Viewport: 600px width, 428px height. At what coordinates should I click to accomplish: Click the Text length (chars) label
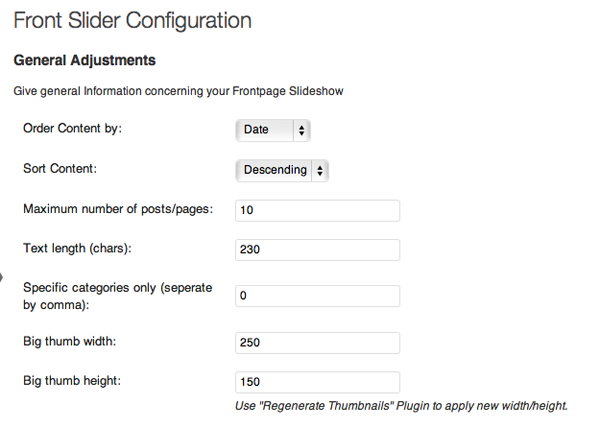click(77, 249)
